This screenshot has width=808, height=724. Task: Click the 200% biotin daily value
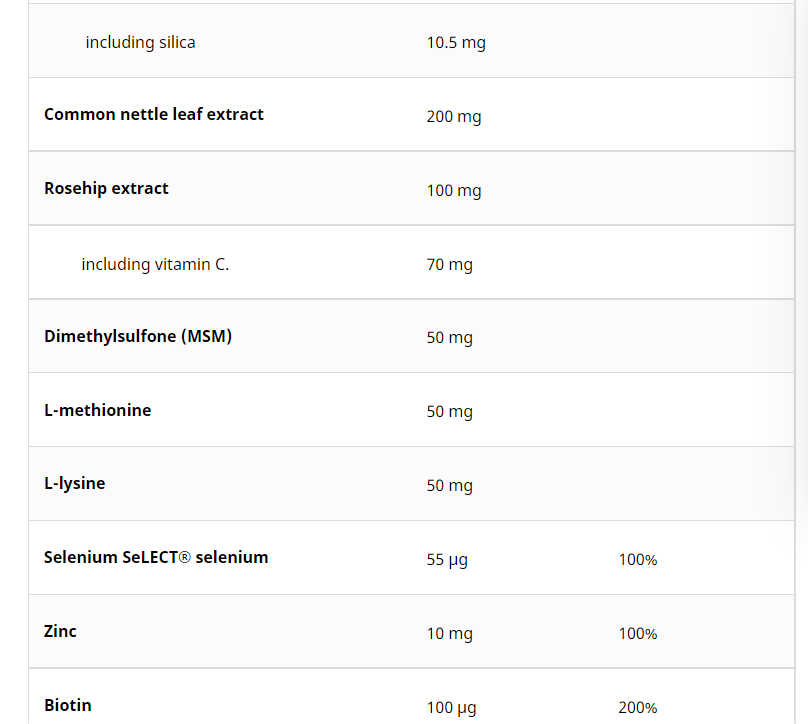point(638,708)
